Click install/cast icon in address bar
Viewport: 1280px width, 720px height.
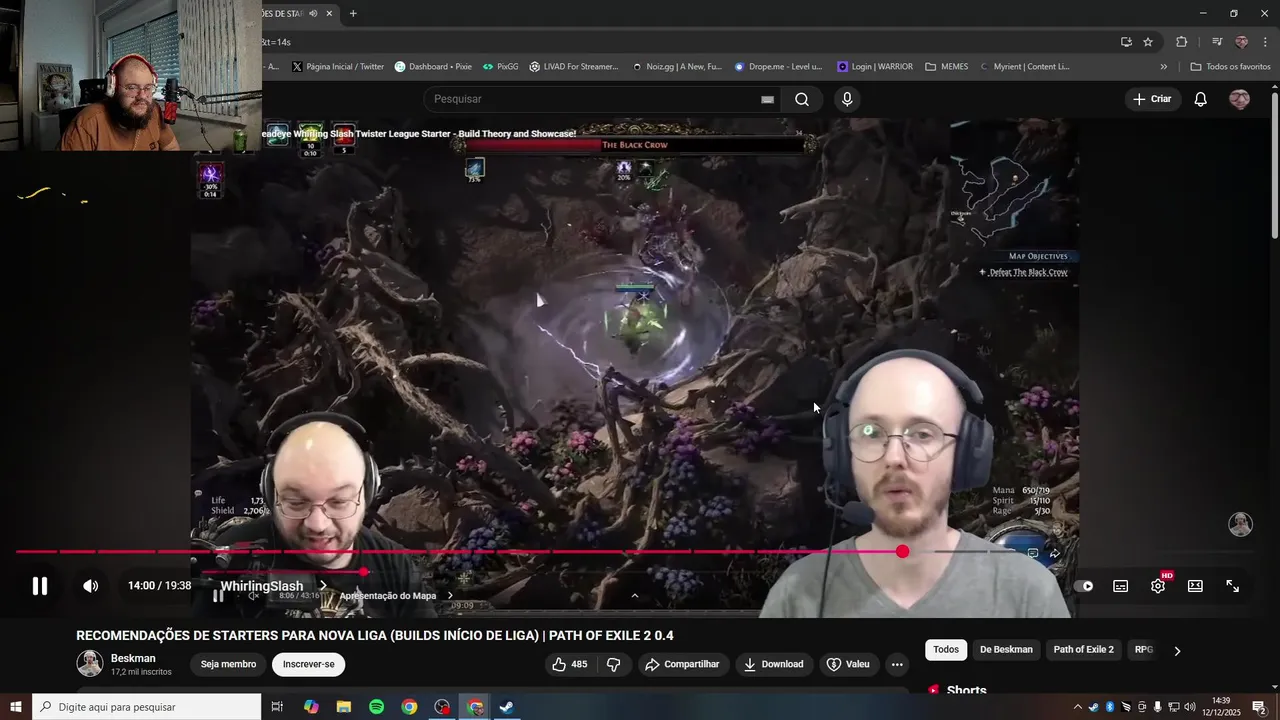pos(1126,42)
